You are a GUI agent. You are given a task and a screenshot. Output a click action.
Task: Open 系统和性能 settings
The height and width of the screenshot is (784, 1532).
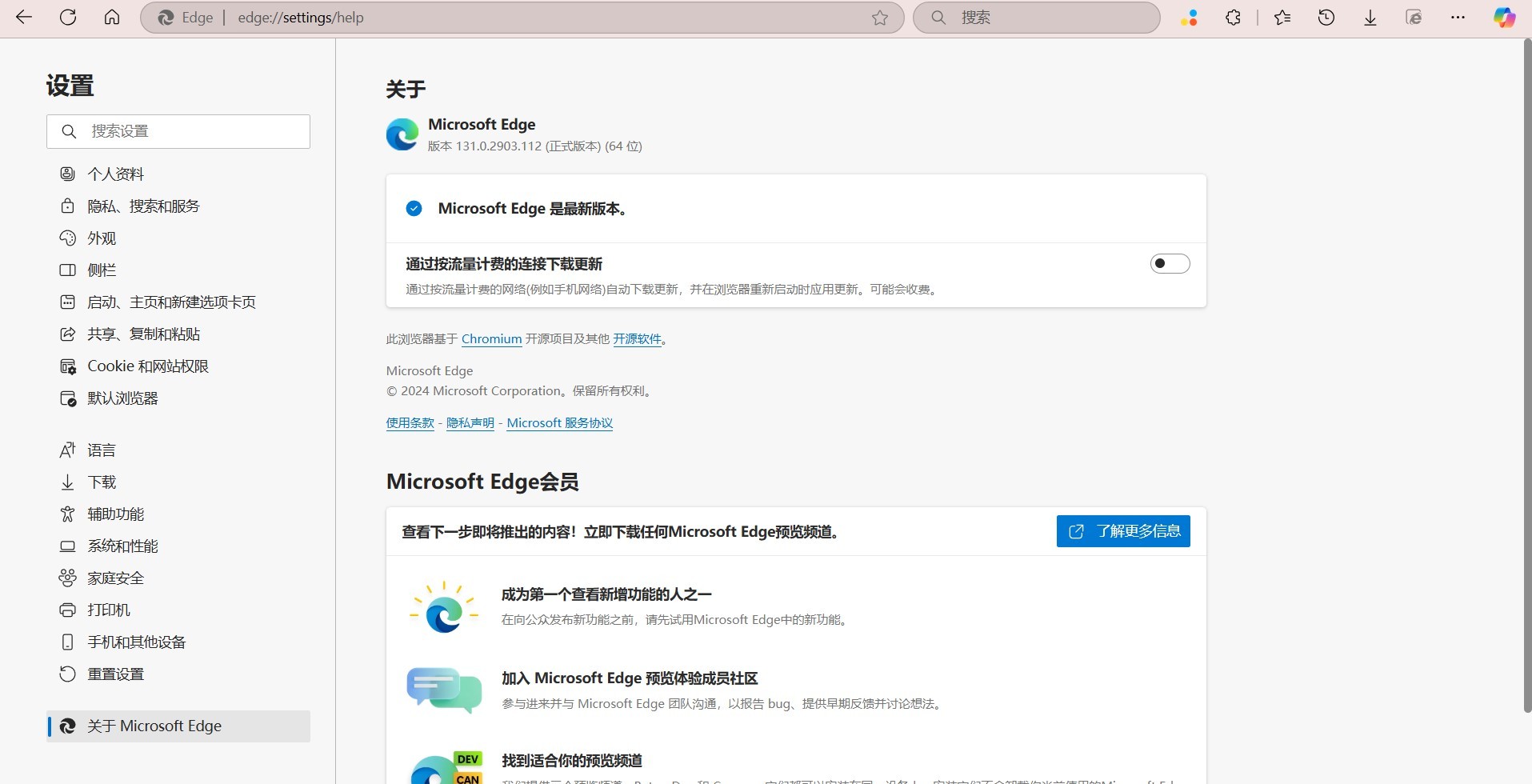pos(178,546)
